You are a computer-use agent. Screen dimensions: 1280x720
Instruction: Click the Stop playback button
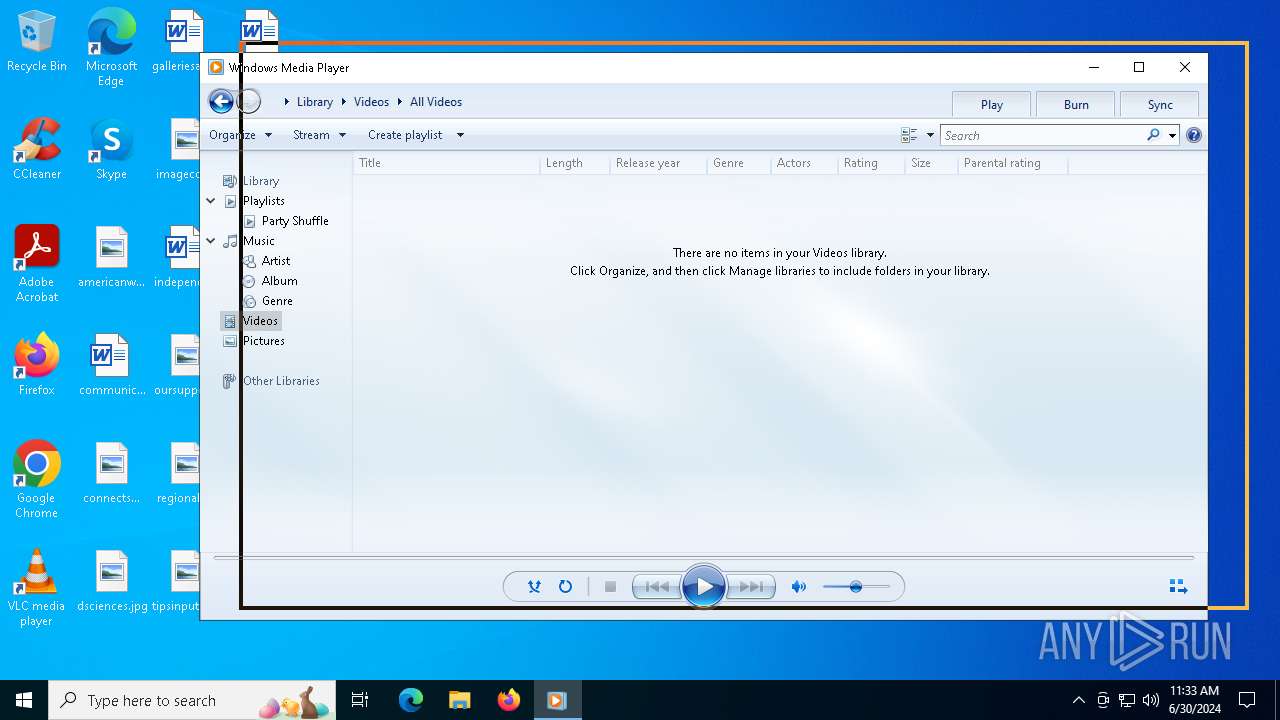(610, 587)
